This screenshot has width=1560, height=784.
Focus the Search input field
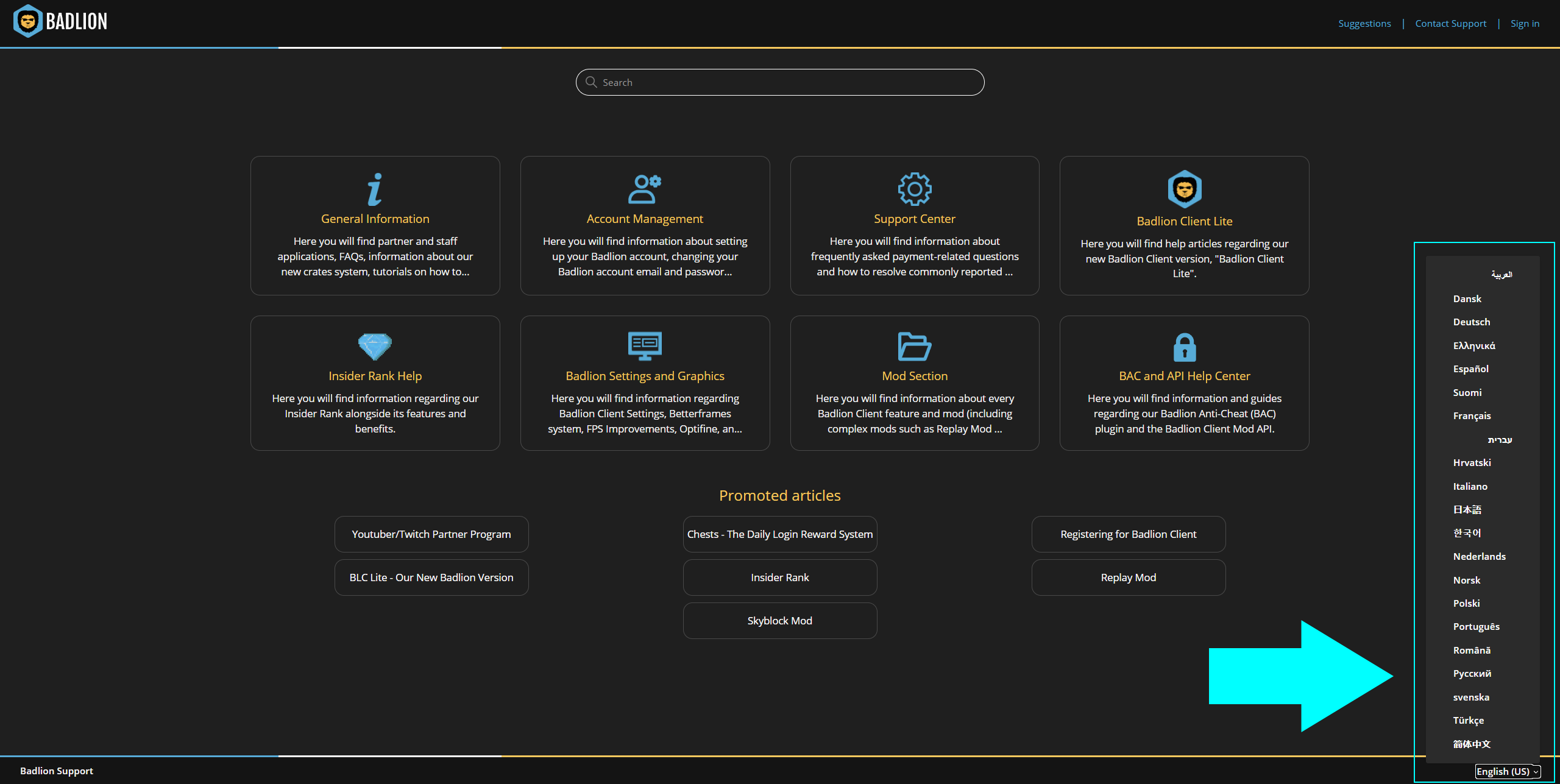[779, 82]
